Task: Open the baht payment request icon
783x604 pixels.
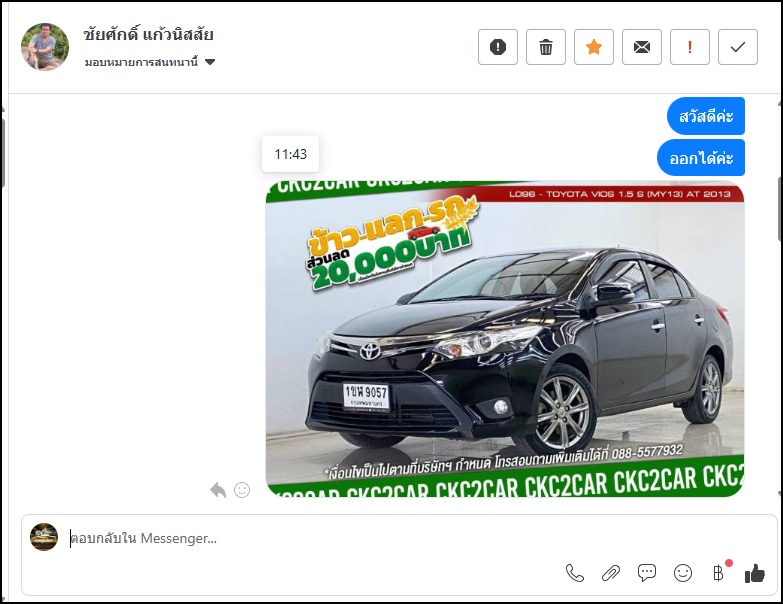Action: (x=719, y=573)
